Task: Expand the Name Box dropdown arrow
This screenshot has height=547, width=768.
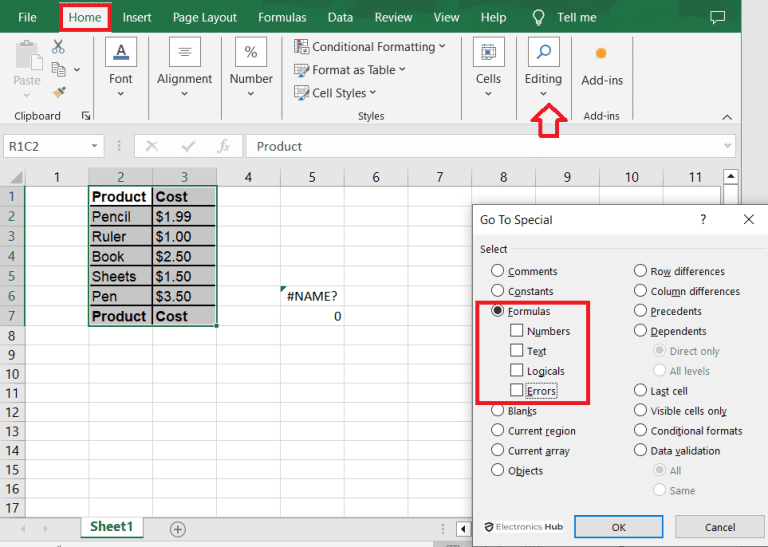Action: point(93,146)
